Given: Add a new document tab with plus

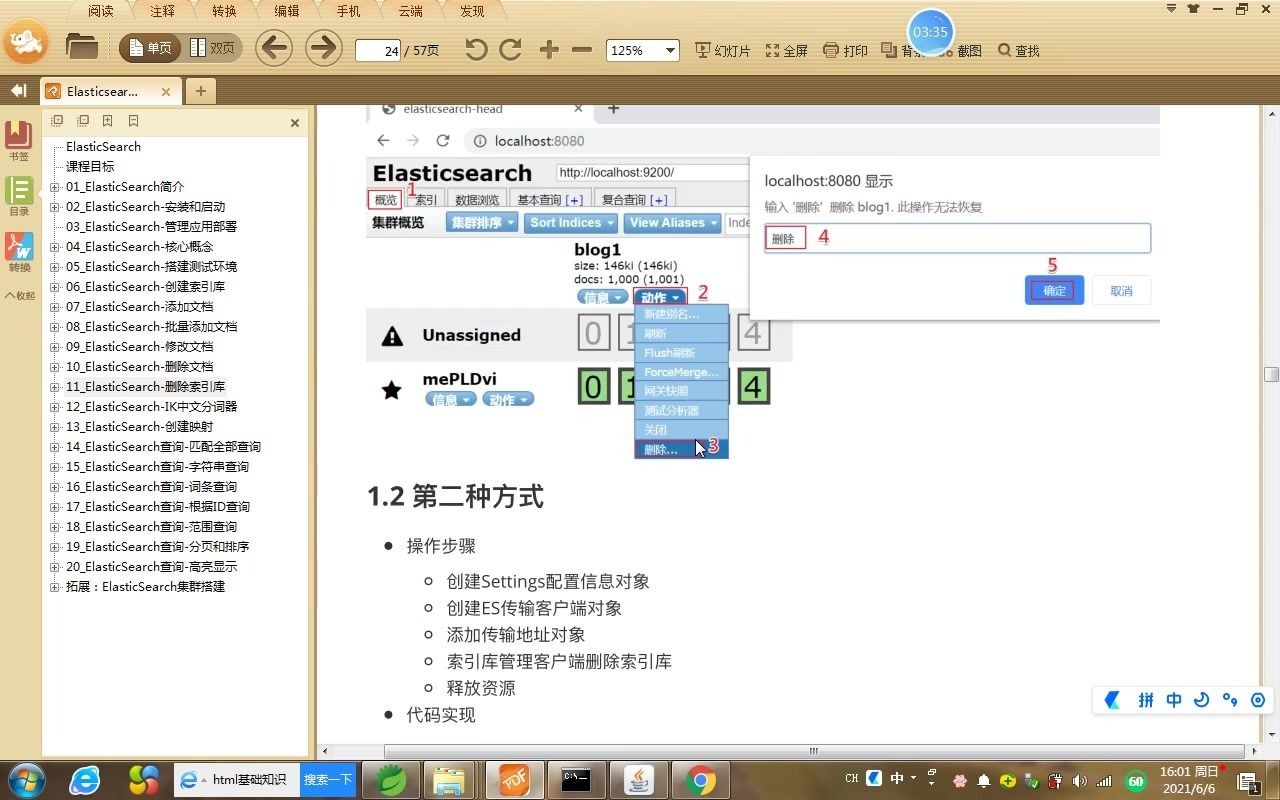Looking at the screenshot, I should pyautogui.click(x=200, y=91).
